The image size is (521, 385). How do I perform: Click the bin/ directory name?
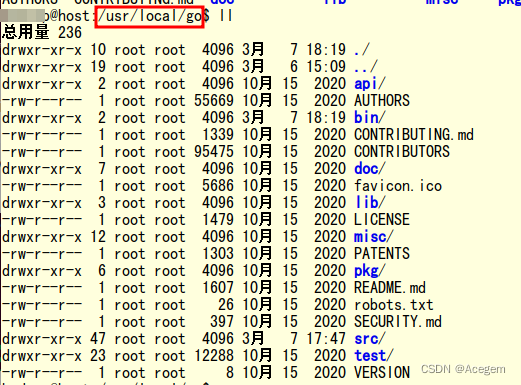(370, 118)
